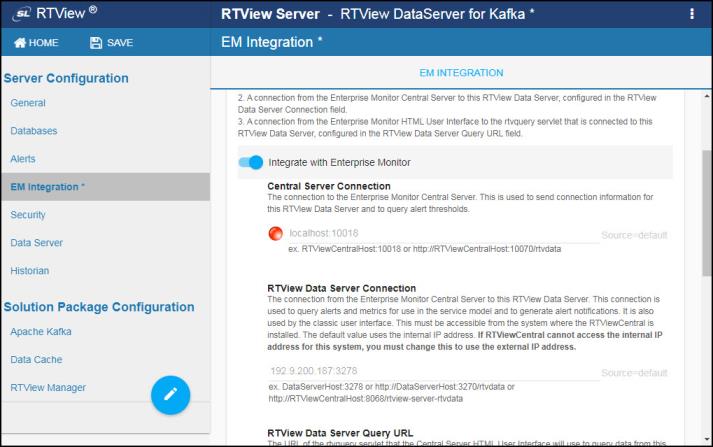Click the orange Central Server connection status icon
This screenshot has height=447, width=713.
(x=276, y=234)
